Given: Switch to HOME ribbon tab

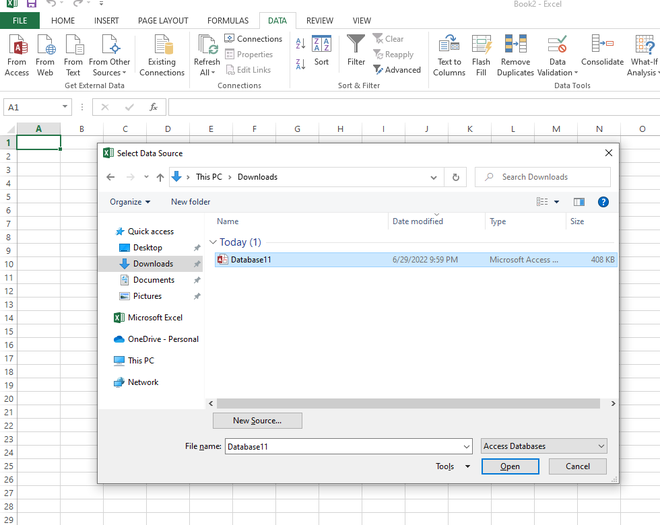Looking at the screenshot, I should pyautogui.click(x=63, y=21).
